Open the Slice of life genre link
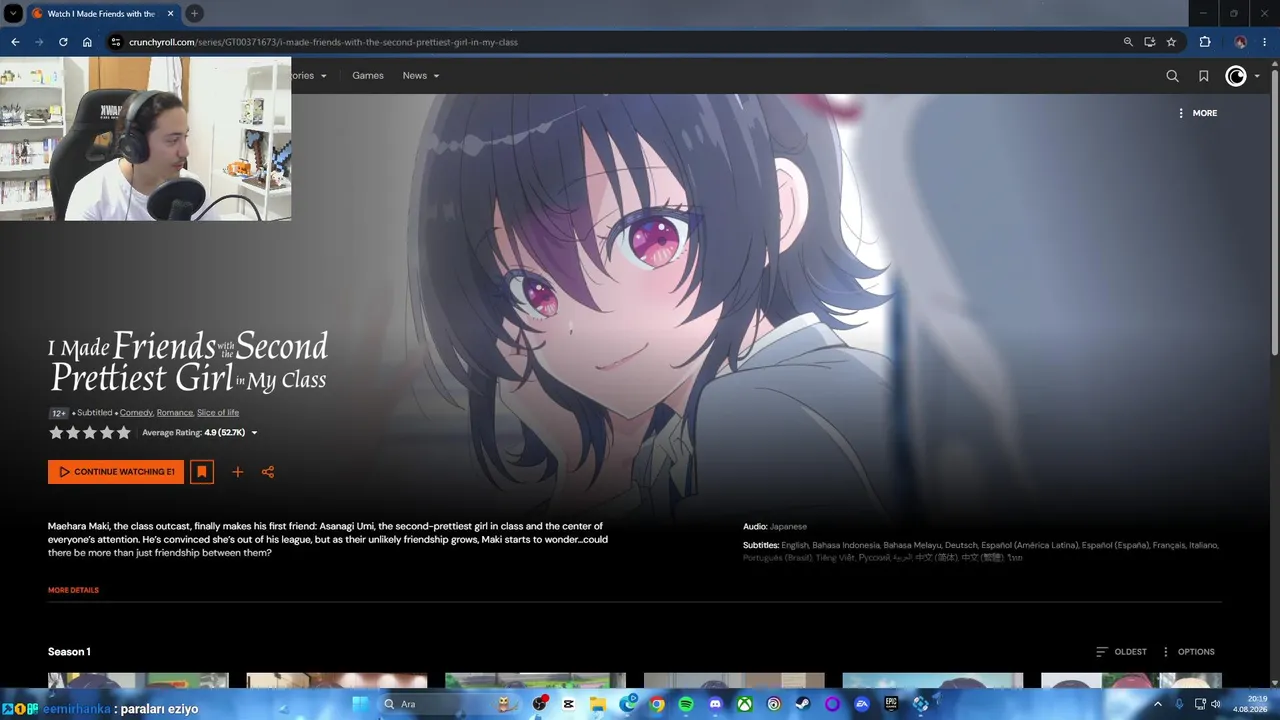 218,413
